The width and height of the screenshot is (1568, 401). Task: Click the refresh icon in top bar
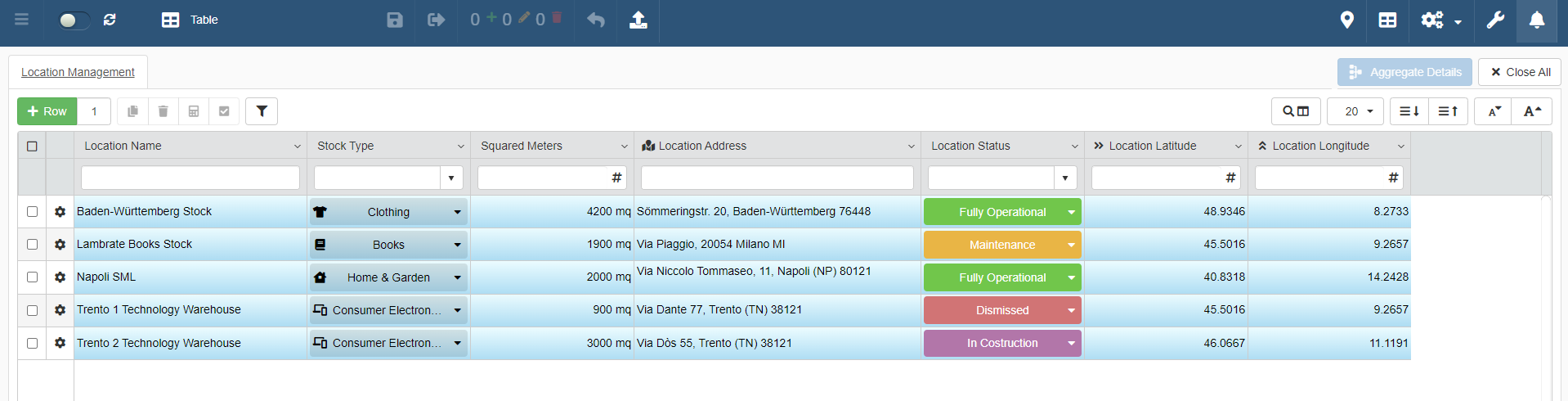point(110,20)
